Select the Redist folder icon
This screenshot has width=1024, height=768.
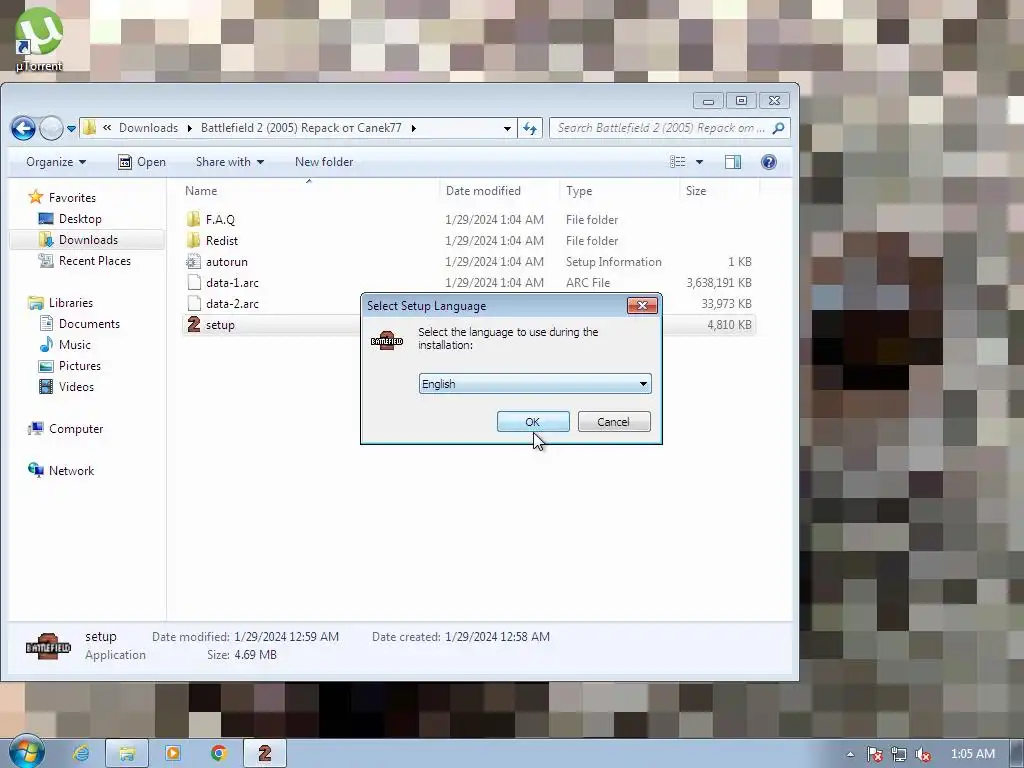pos(193,240)
